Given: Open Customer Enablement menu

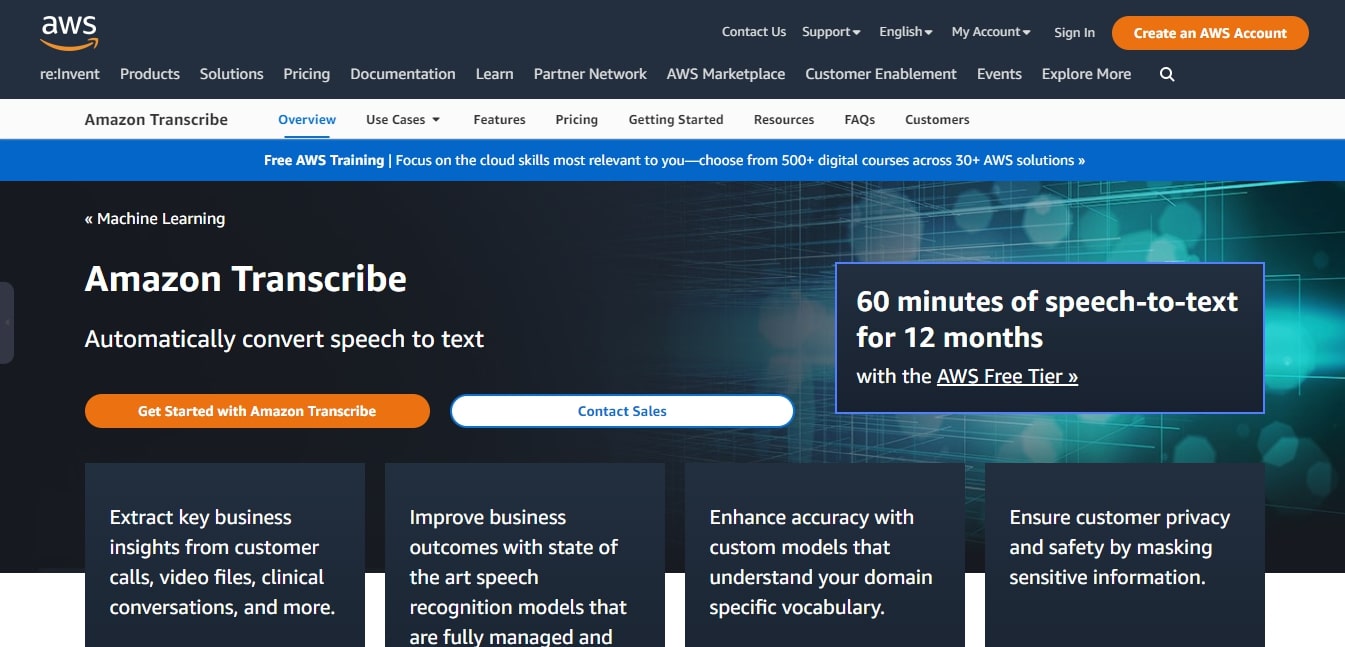Looking at the screenshot, I should 881,74.
